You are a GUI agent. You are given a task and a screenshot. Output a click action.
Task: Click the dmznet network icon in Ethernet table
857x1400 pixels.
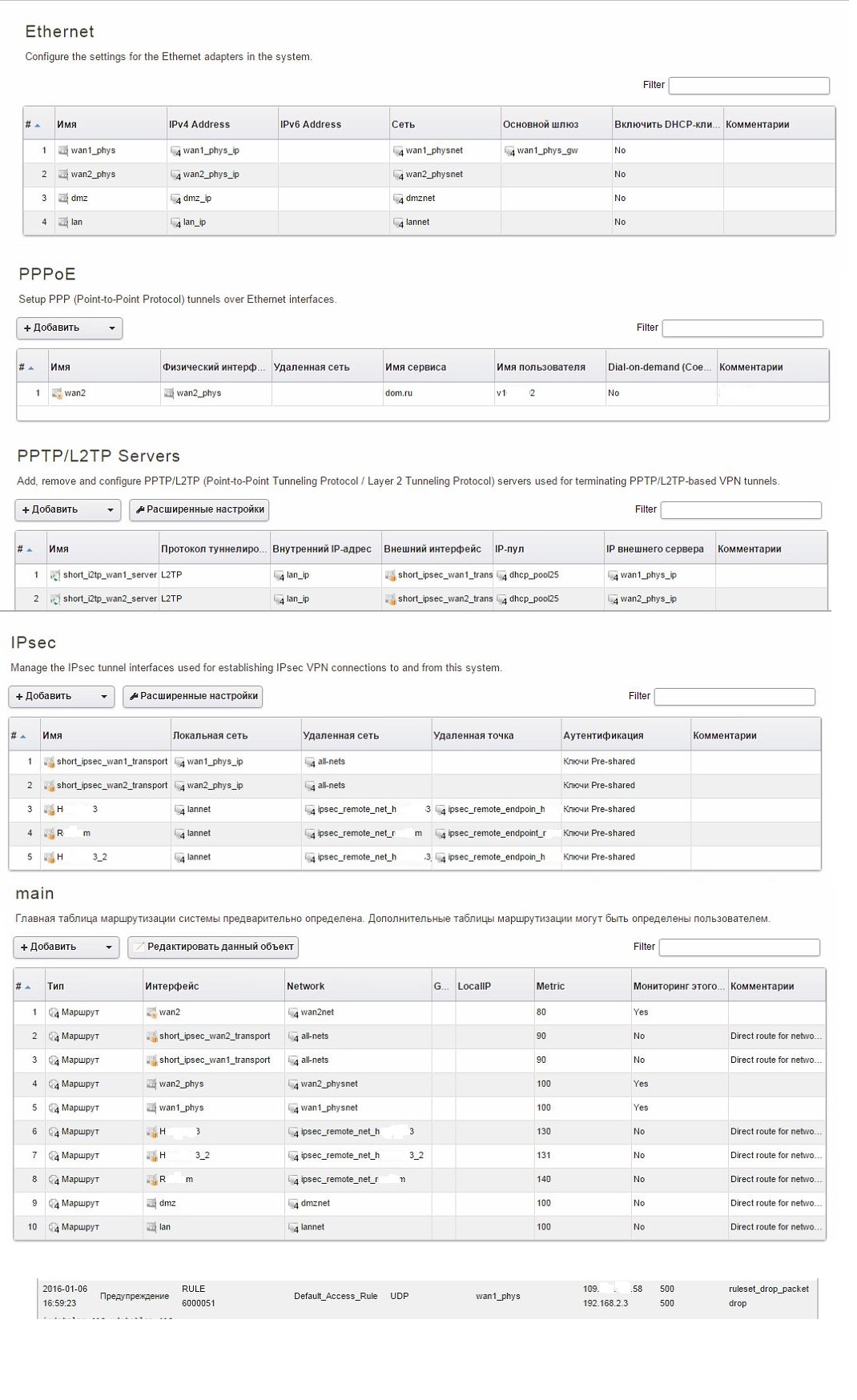(398, 199)
